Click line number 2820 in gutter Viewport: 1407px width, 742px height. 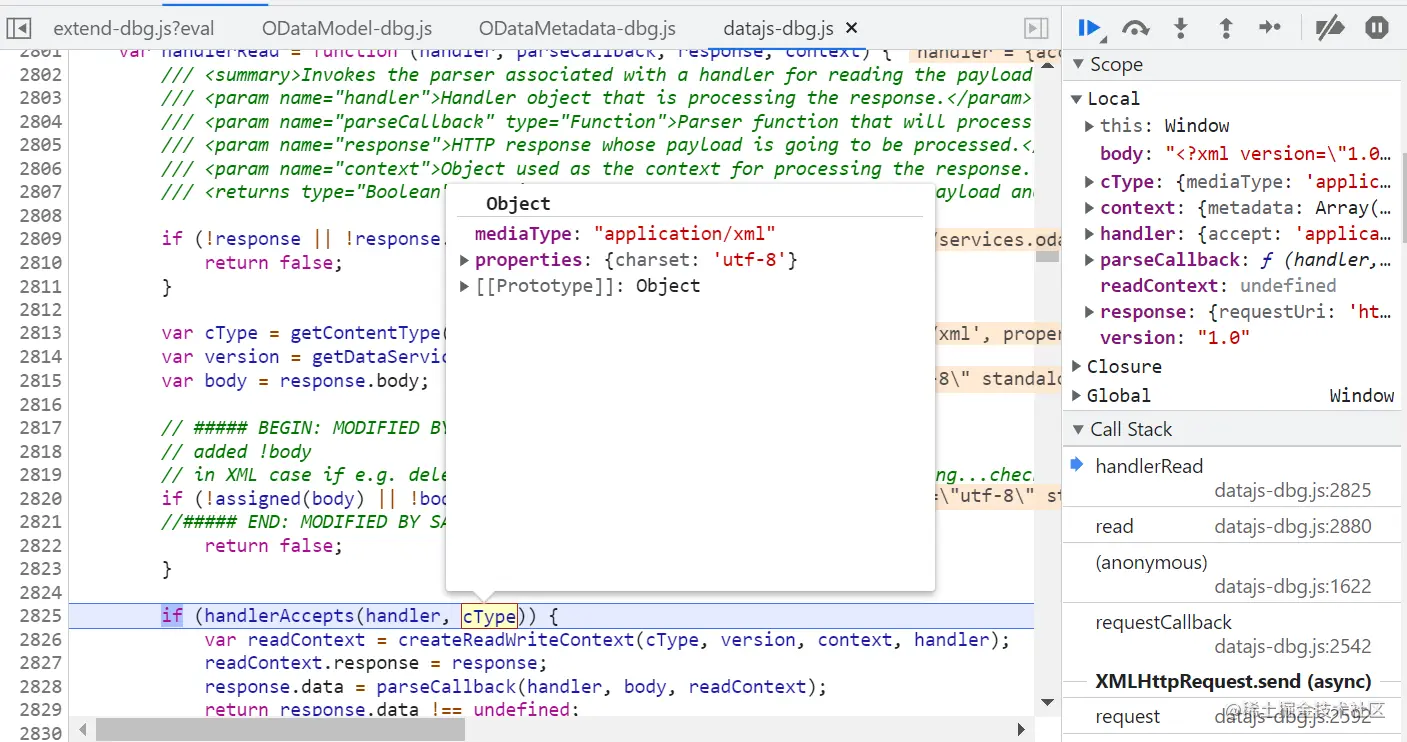coord(40,498)
